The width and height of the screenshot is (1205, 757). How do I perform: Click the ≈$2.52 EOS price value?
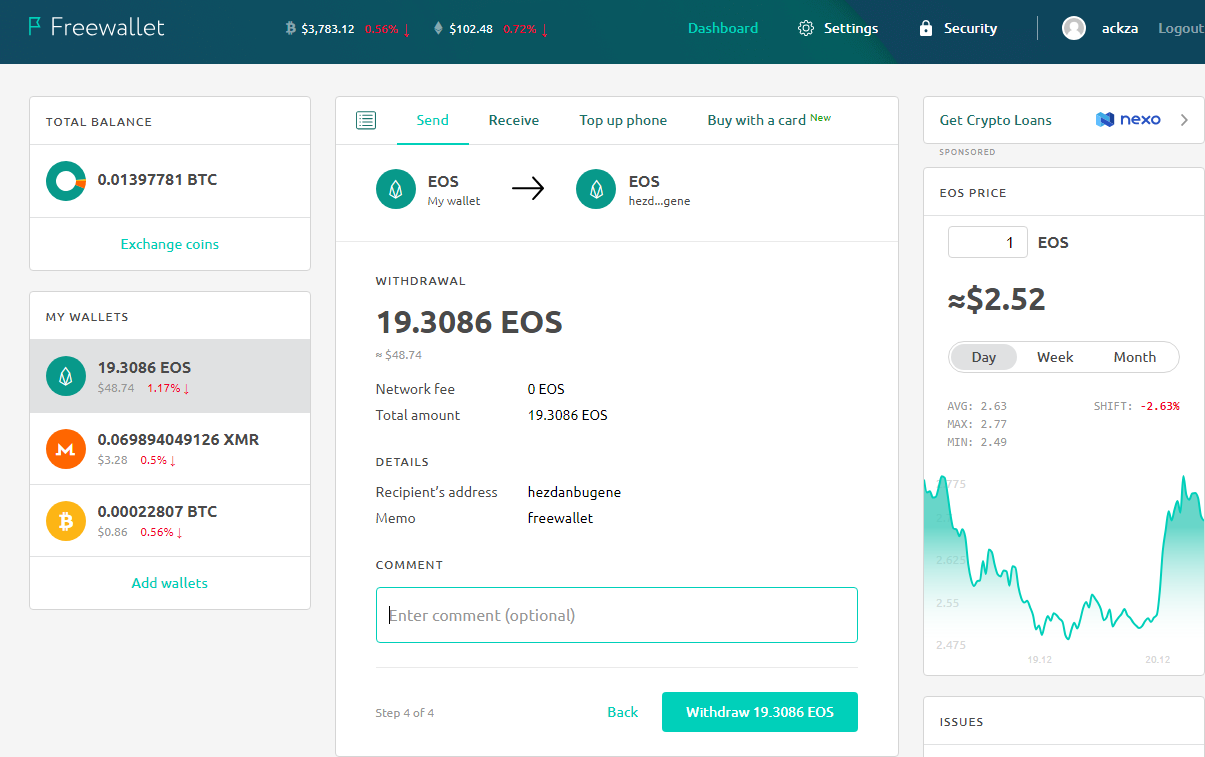(996, 299)
